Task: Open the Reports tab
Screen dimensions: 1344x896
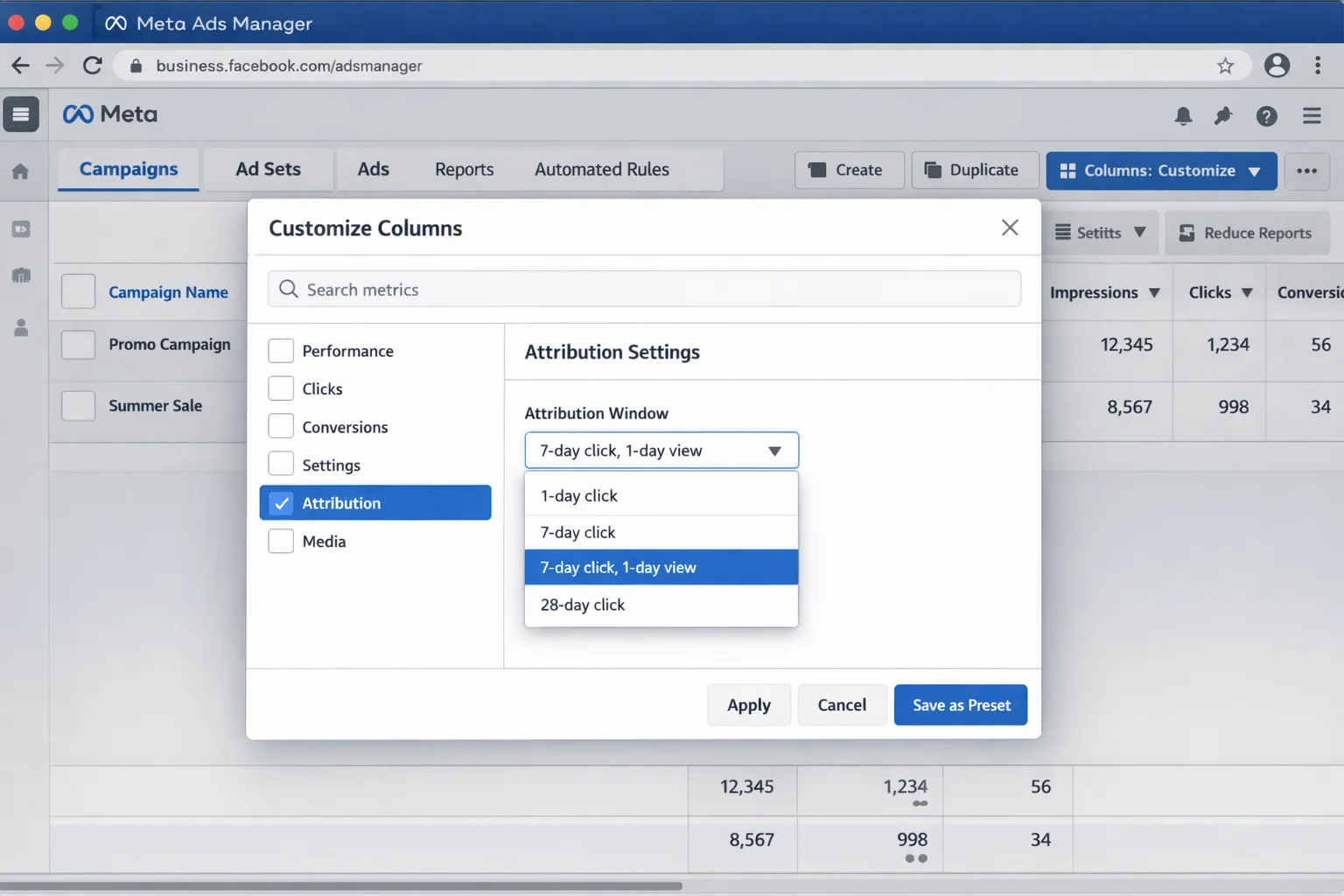Action: point(464,169)
